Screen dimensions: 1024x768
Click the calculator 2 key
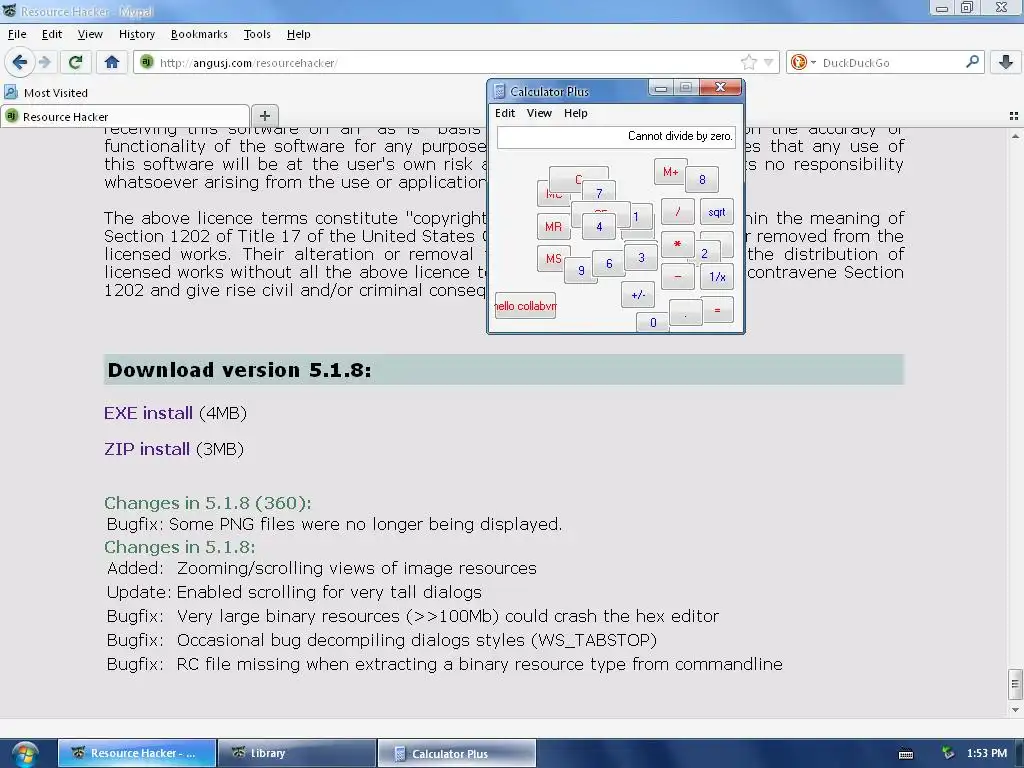[704, 254]
